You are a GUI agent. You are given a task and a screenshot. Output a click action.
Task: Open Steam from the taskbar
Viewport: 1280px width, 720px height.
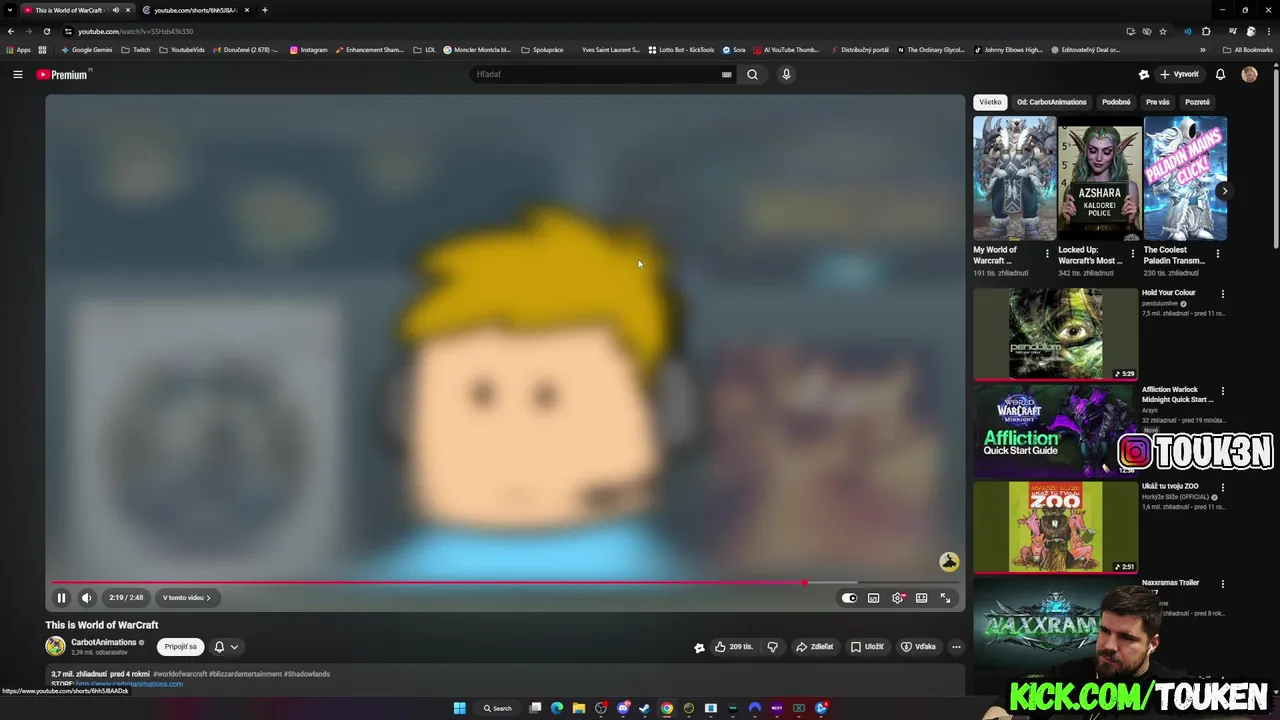point(645,708)
